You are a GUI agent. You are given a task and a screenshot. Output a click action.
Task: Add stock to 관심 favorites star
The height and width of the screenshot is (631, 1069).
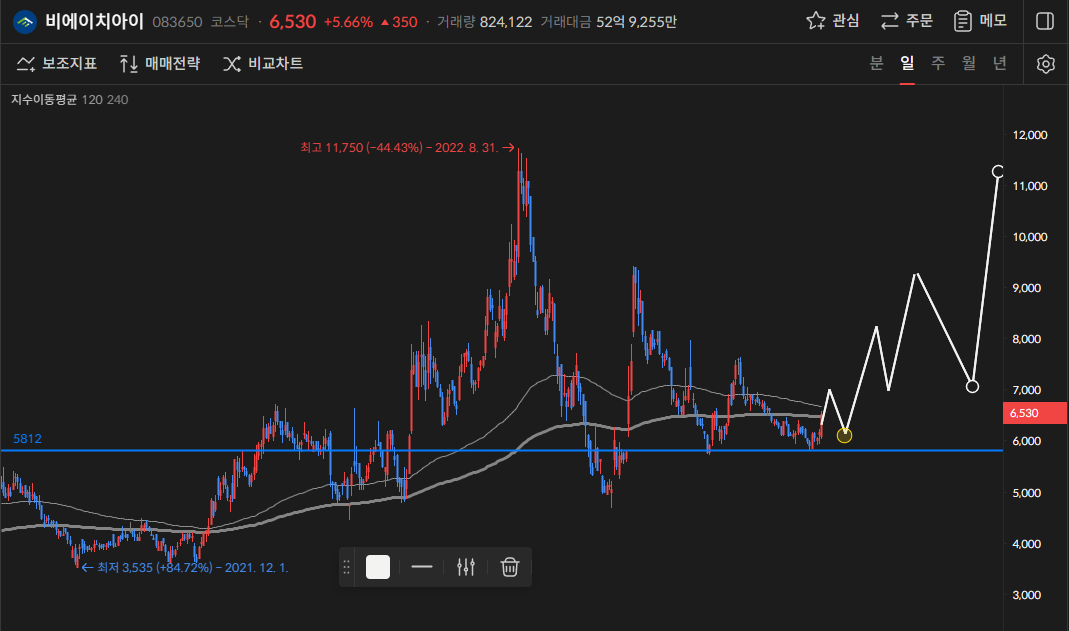(x=832, y=21)
